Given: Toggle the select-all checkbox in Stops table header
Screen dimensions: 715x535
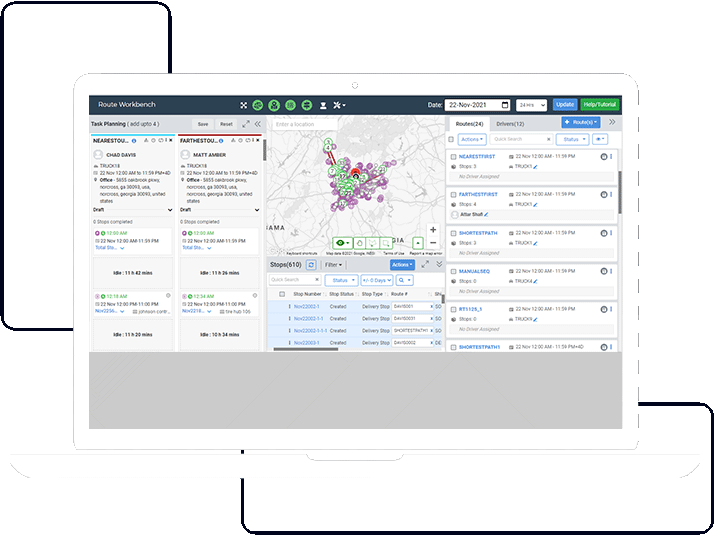Looking at the screenshot, I should [x=281, y=294].
